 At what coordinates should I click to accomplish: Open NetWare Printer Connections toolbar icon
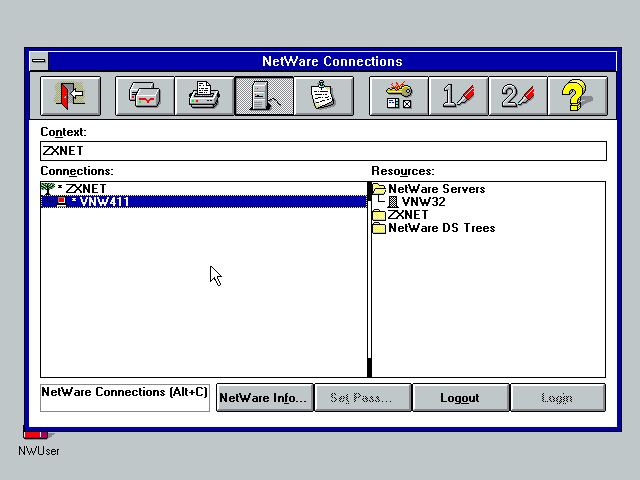point(204,96)
